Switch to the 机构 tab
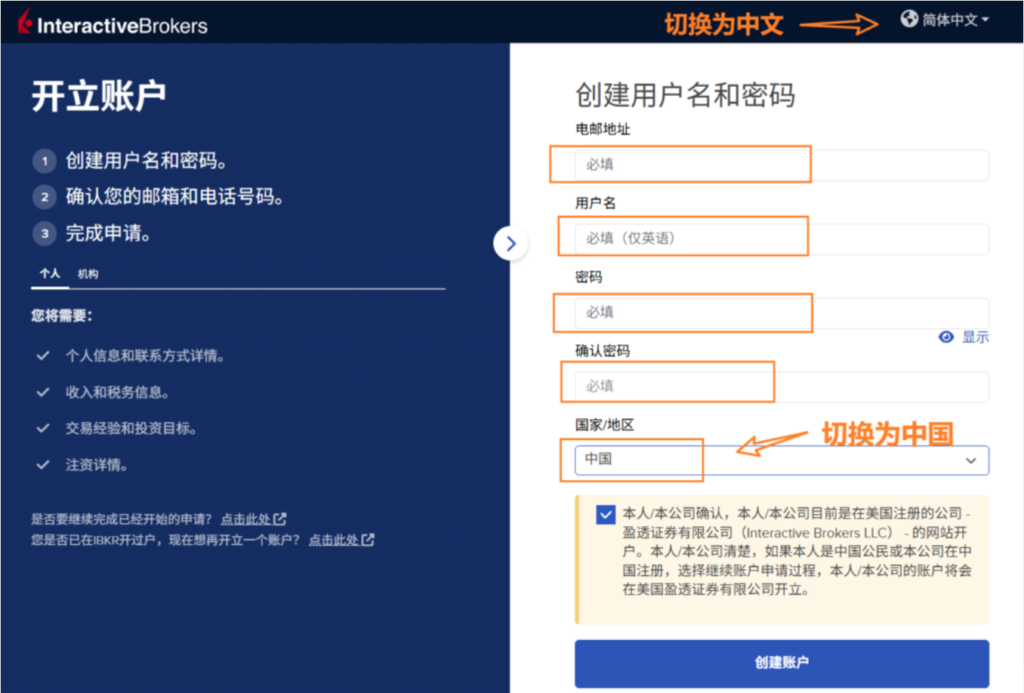1024x693 pixels. (88, 274)
